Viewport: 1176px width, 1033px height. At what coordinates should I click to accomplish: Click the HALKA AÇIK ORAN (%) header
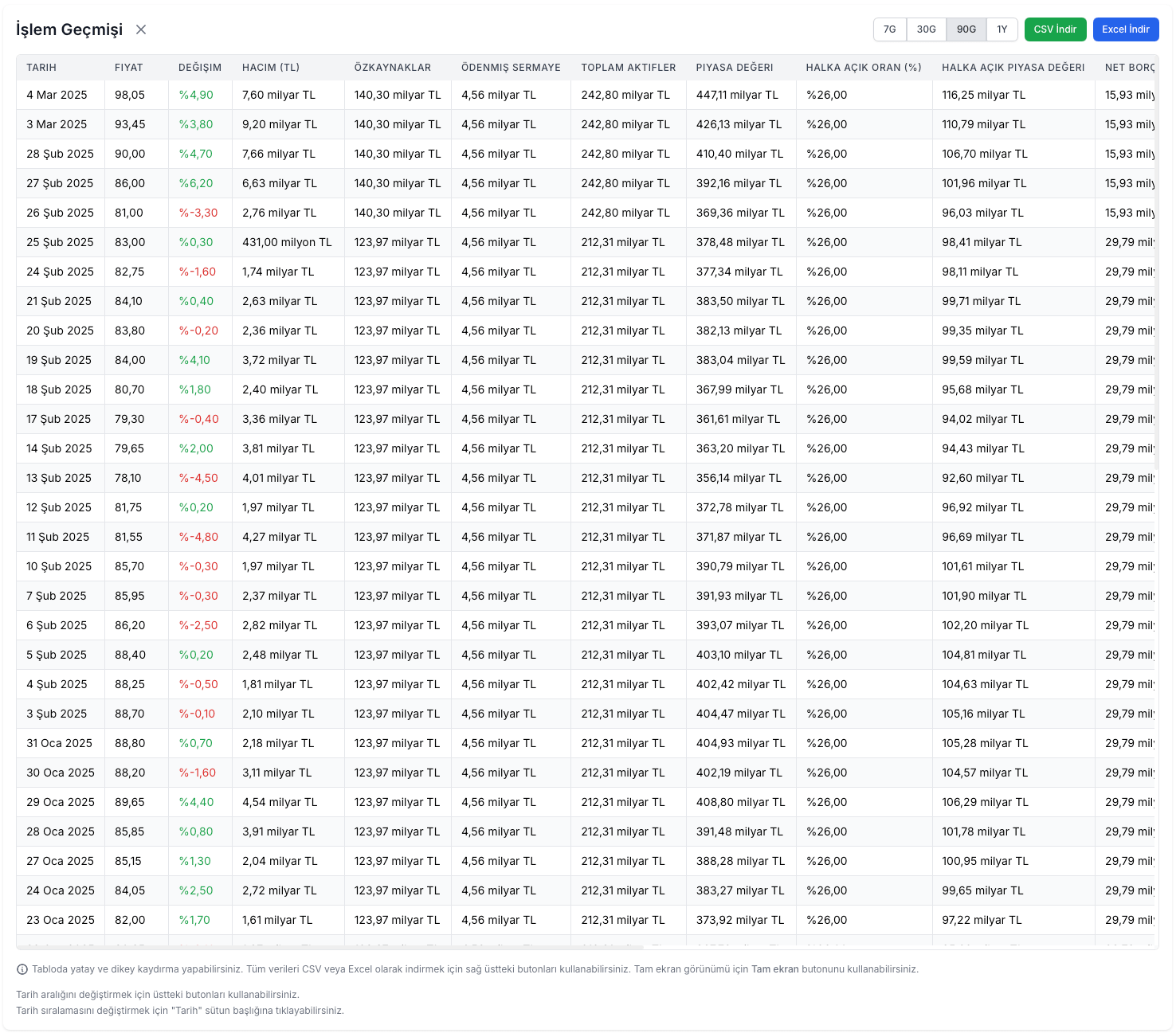pyautogui.click(x=864, y=68)
